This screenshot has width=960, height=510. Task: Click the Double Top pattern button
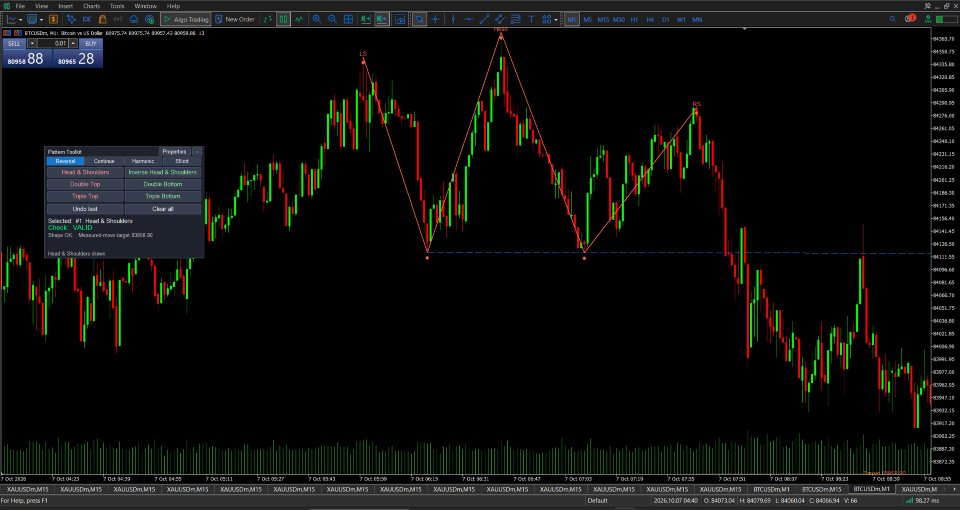pyautogui.click(x=85, y=184)
